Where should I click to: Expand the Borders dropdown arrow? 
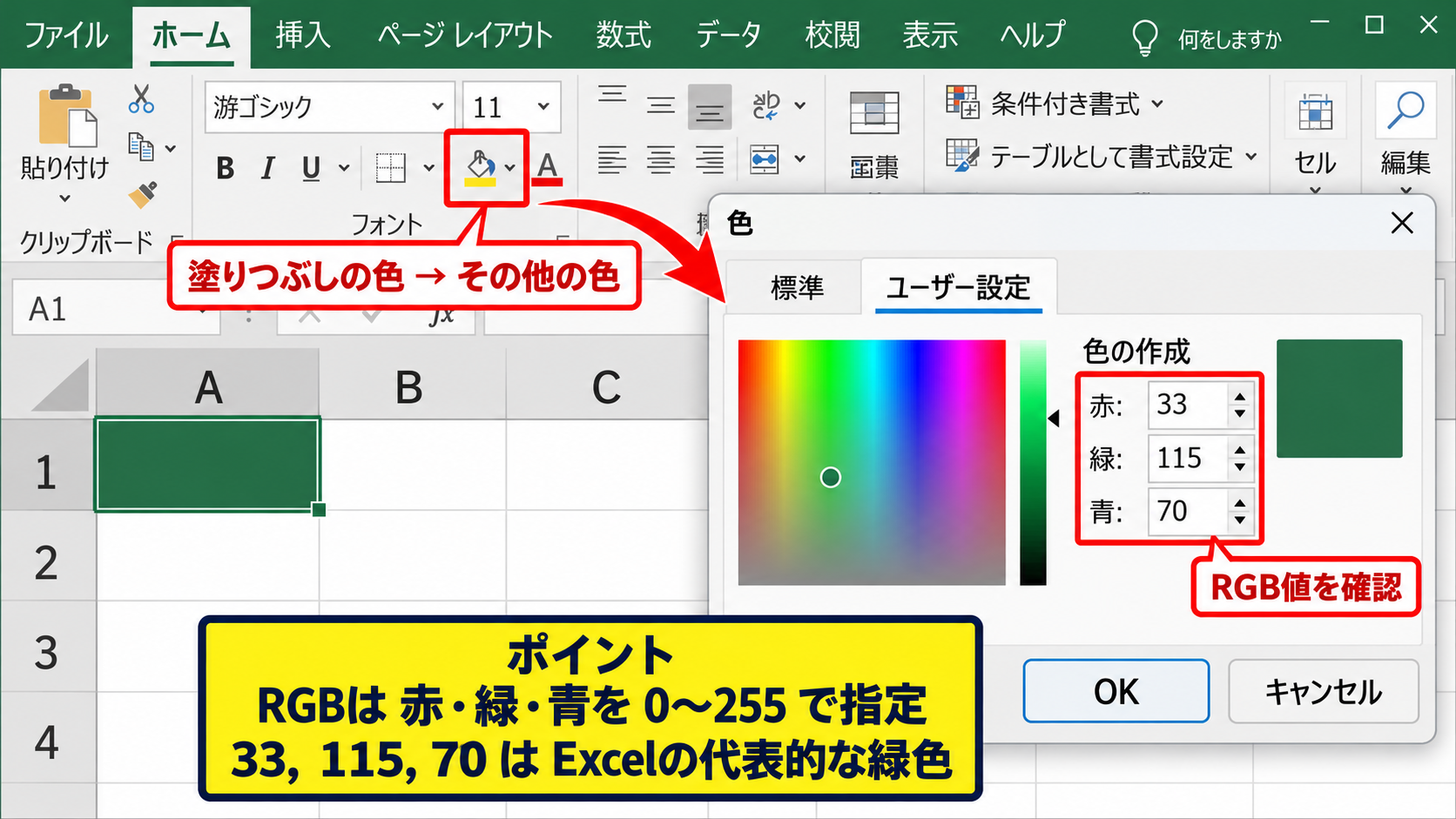point(428,168)
